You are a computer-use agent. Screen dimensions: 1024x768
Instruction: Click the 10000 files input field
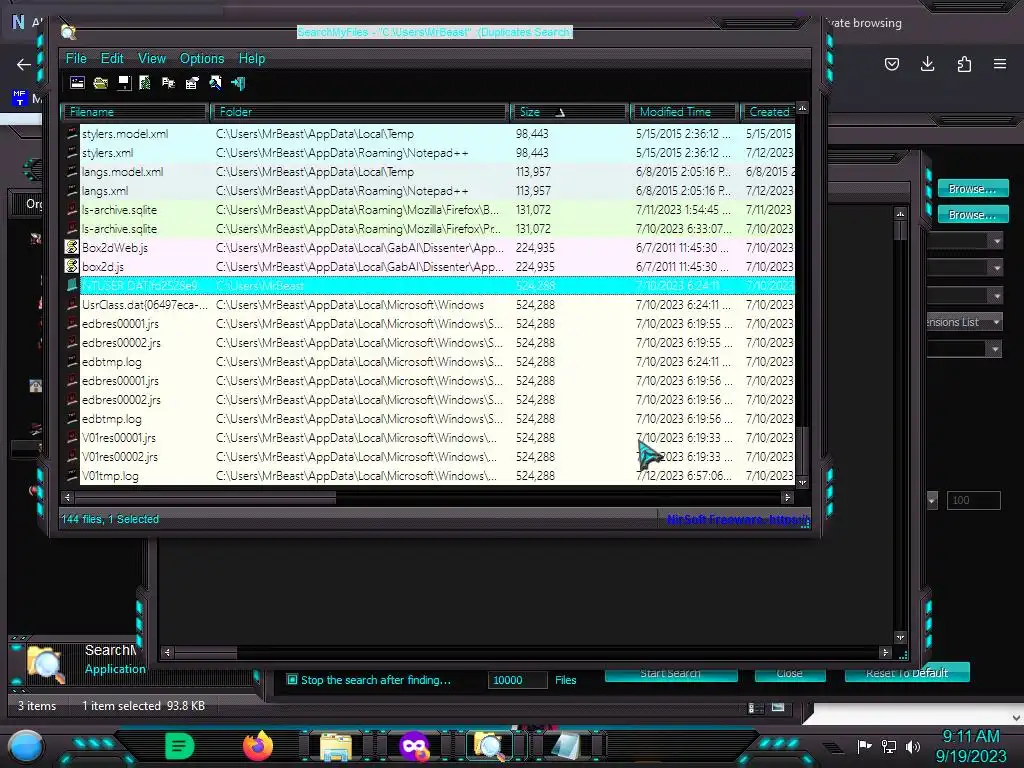click(517, 680)
